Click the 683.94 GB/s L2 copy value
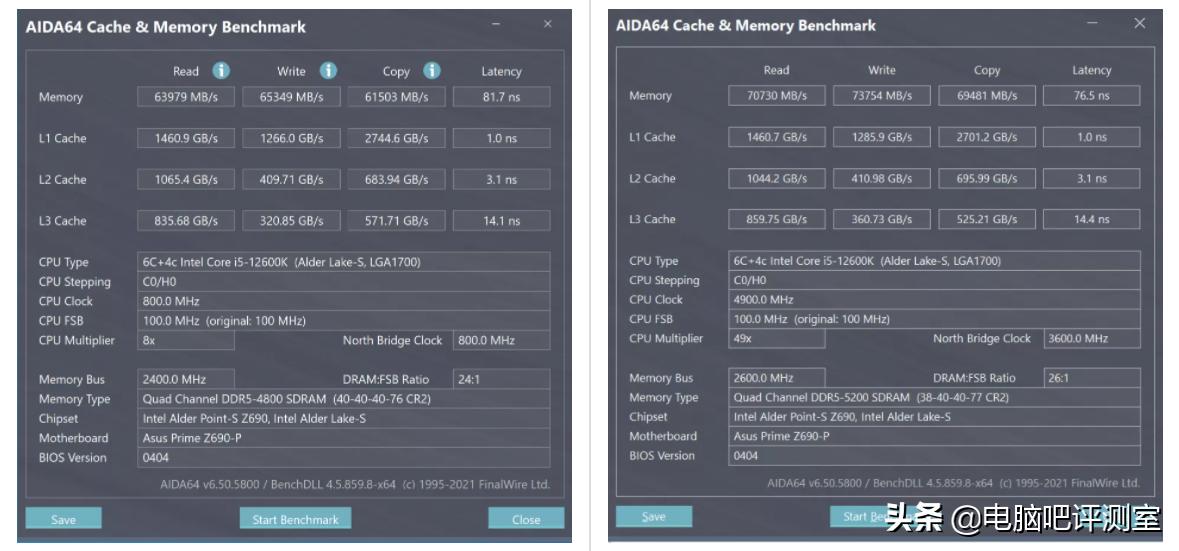 (x=396, y=180)
